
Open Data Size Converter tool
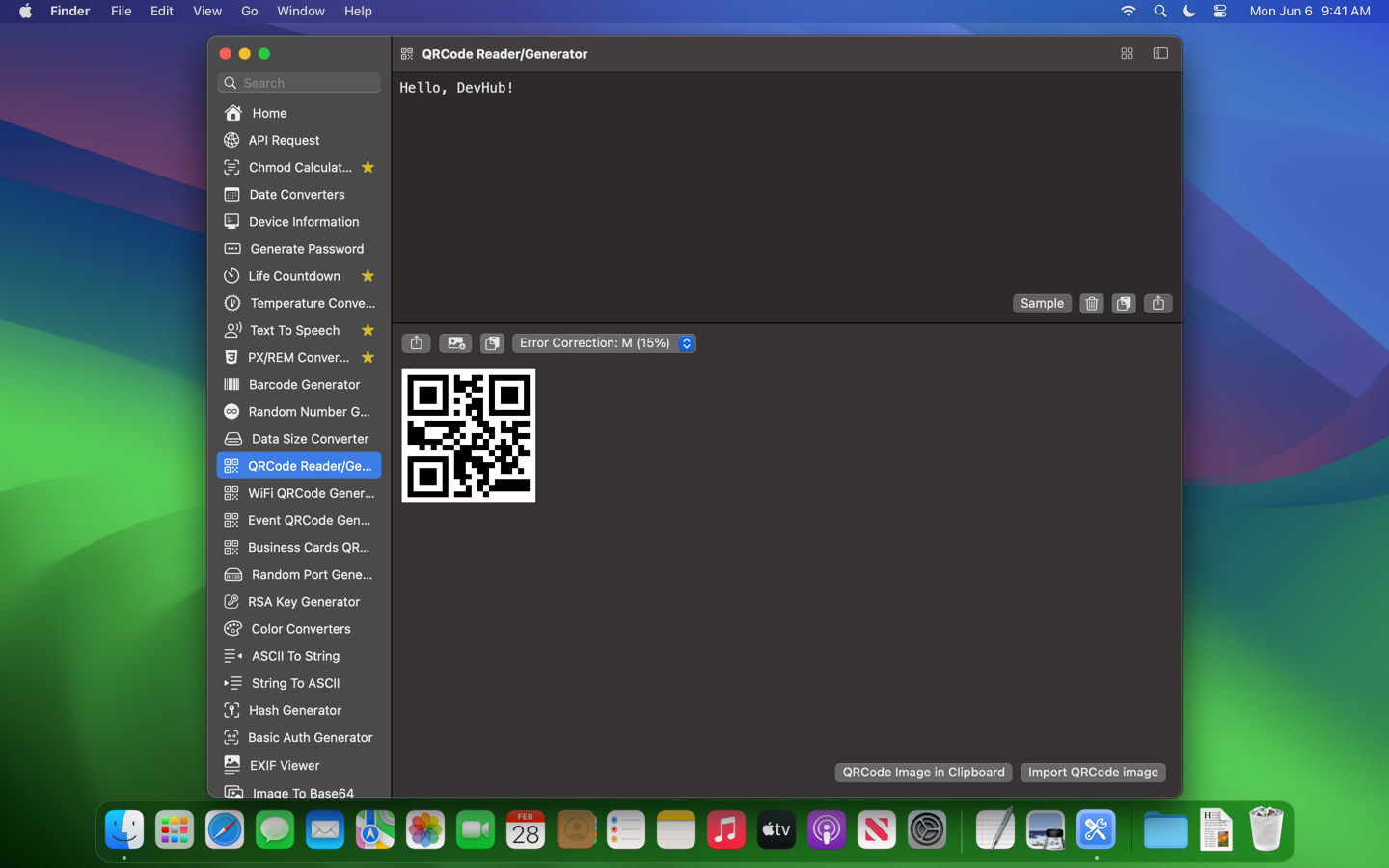coord(299,439)
